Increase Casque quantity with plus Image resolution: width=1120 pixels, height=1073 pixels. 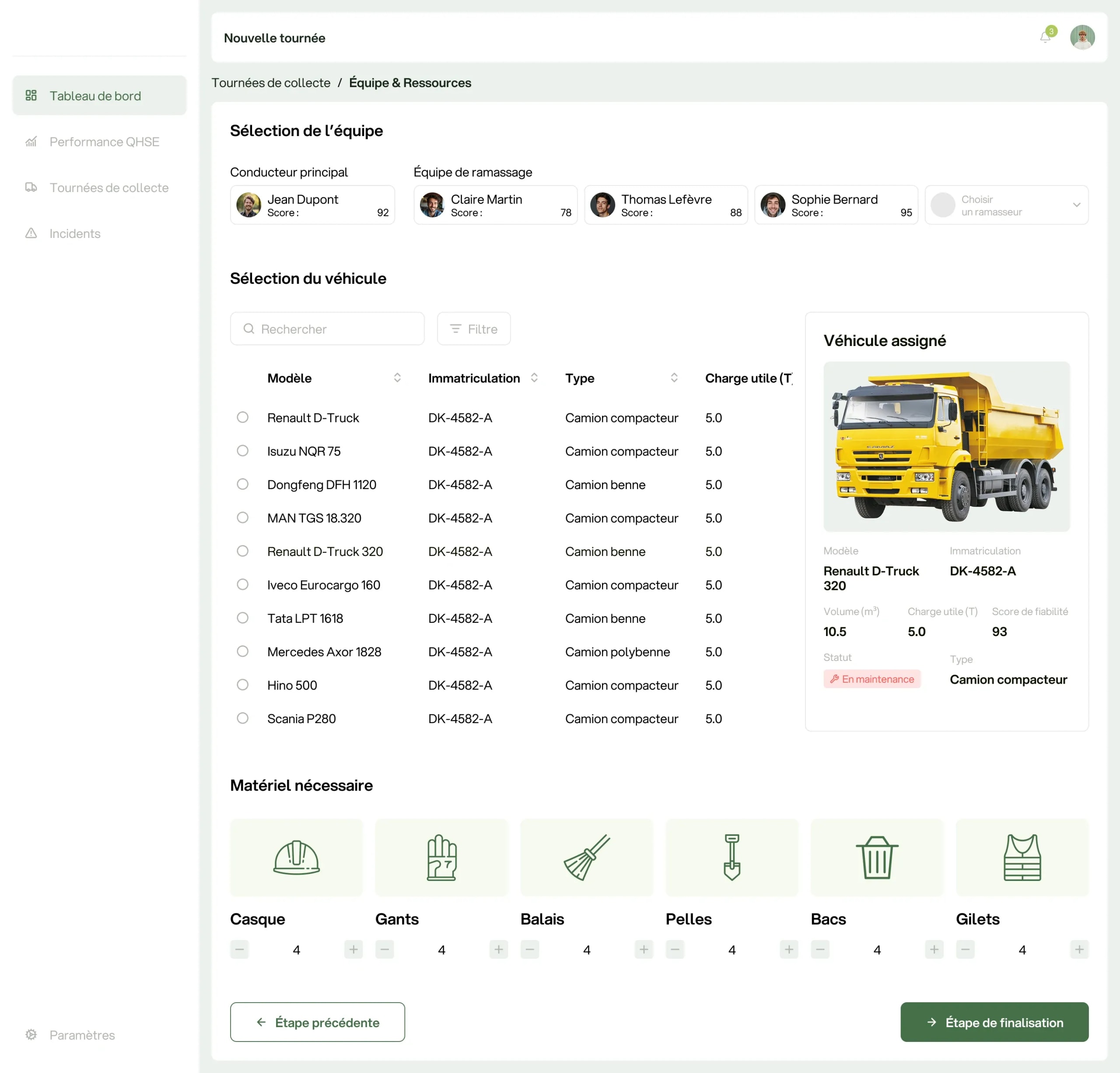pos(353,949)
